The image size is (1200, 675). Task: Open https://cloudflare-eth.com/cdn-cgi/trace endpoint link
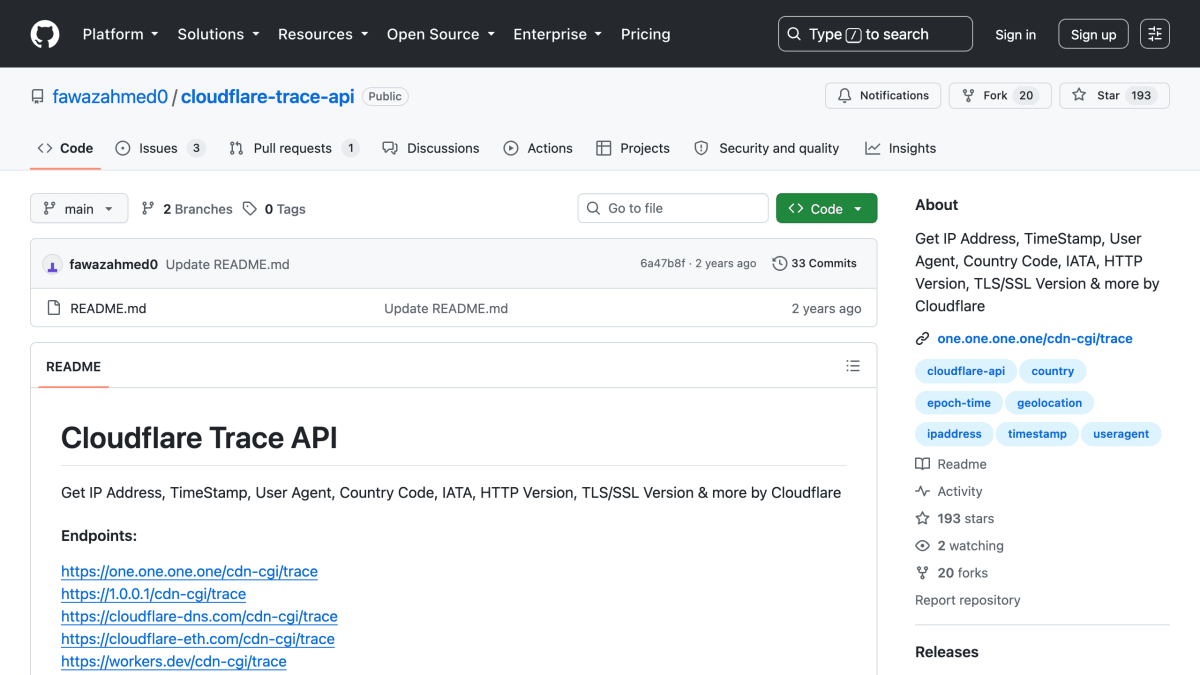pos(198,639)
